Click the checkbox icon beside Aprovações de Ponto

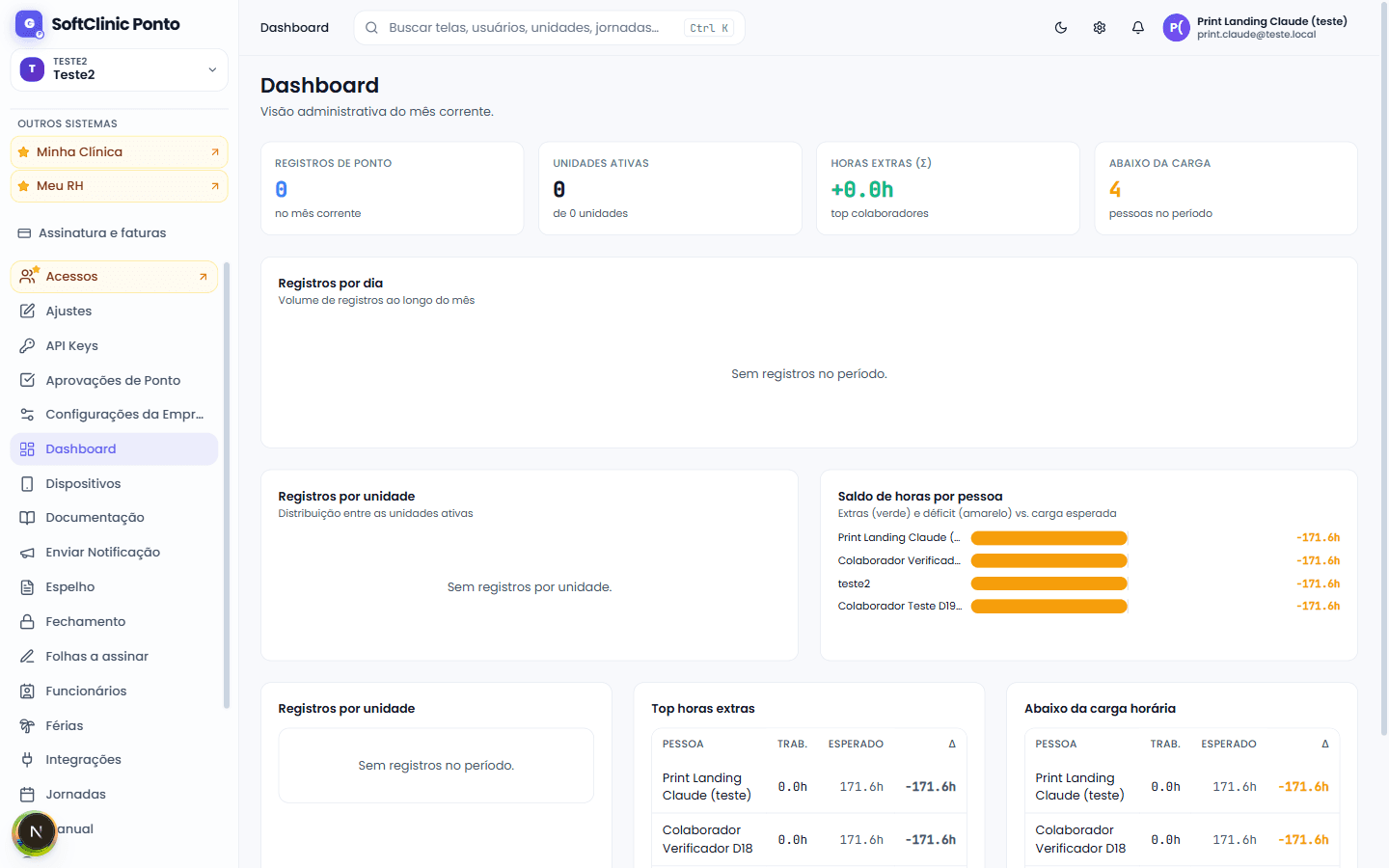[x=28, y=381]
